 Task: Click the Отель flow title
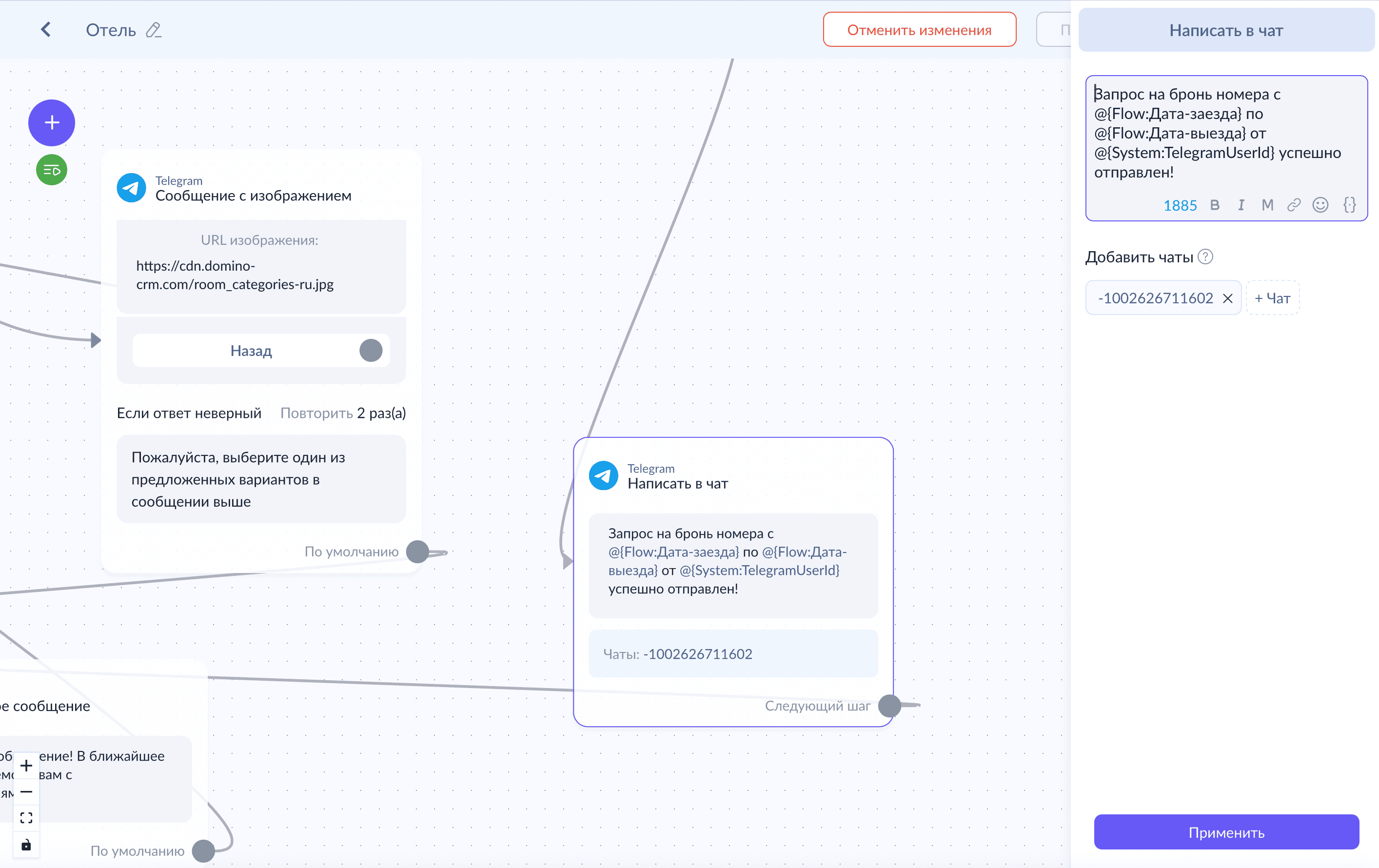click(x=111, y=30)
